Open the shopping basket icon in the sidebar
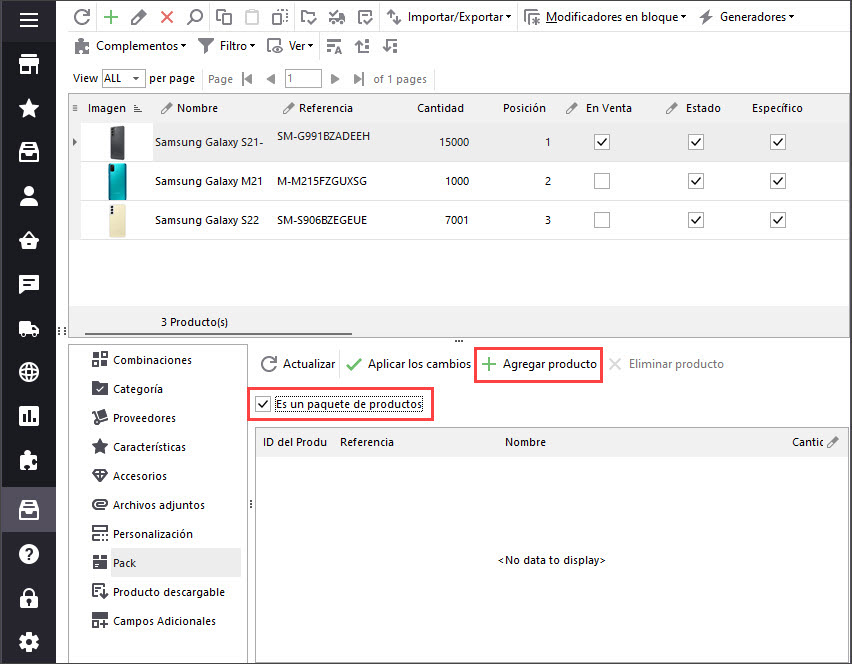This screenshot has height=664, width=852. click(29, 240)
